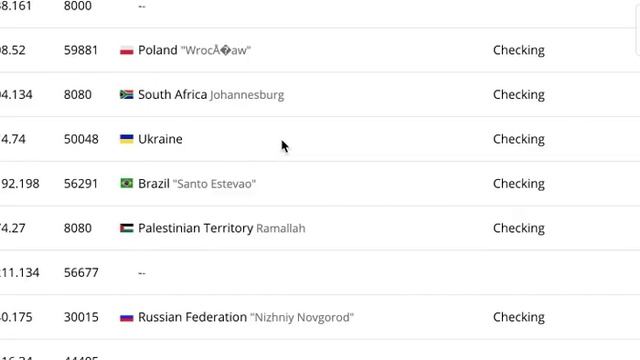640x360 pixels.
Task: Click port number 50048
Action: [x=81, y=139]
